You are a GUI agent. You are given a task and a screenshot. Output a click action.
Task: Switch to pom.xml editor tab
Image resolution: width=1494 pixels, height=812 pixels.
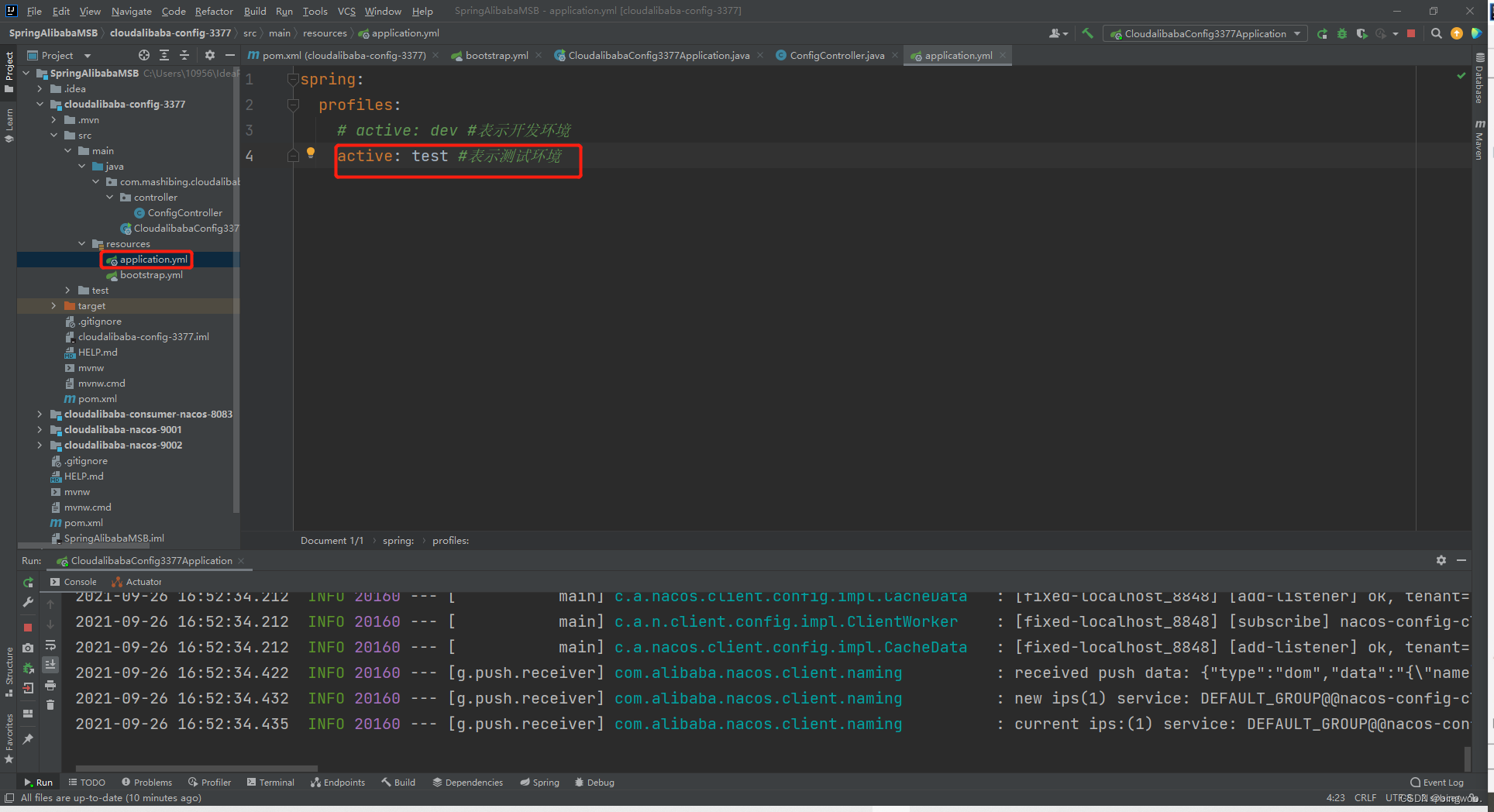click(344, 55)
